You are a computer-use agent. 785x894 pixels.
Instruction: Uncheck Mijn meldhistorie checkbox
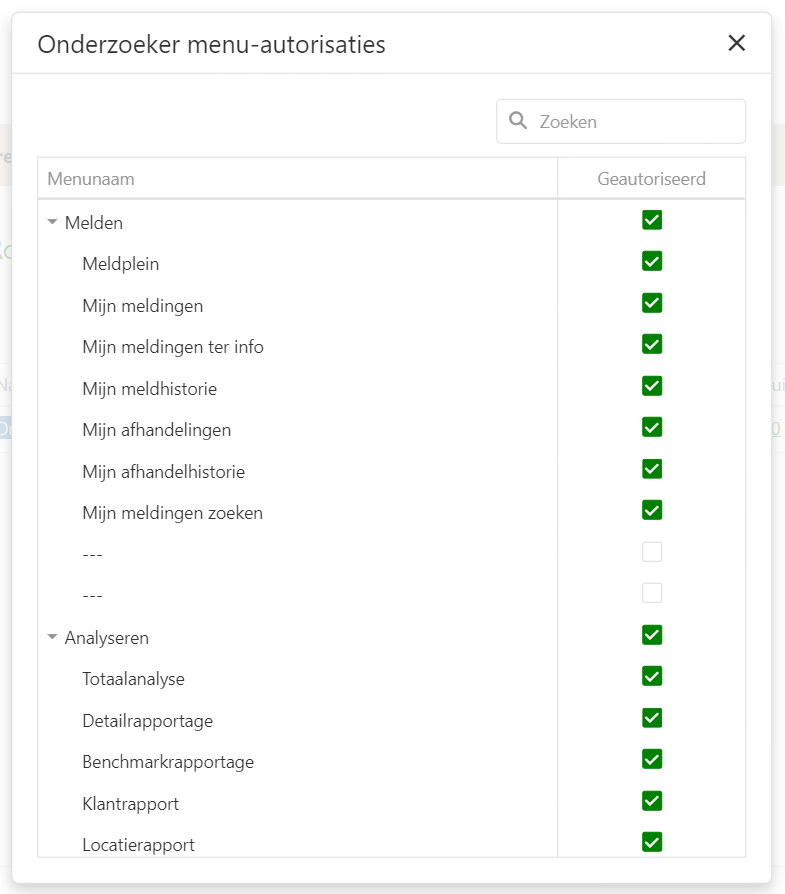click(x=652, y=386)
